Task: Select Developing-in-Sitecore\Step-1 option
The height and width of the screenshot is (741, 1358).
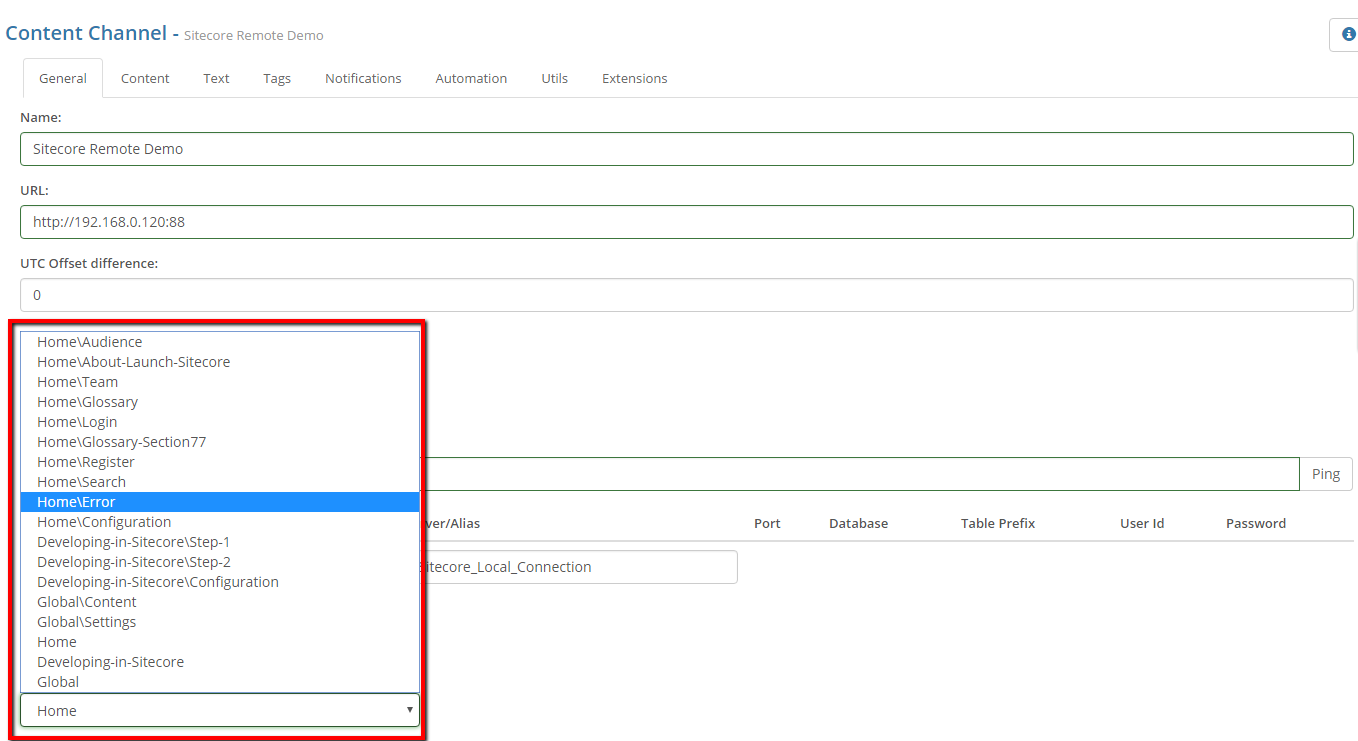Action: [x=220, y=542]
